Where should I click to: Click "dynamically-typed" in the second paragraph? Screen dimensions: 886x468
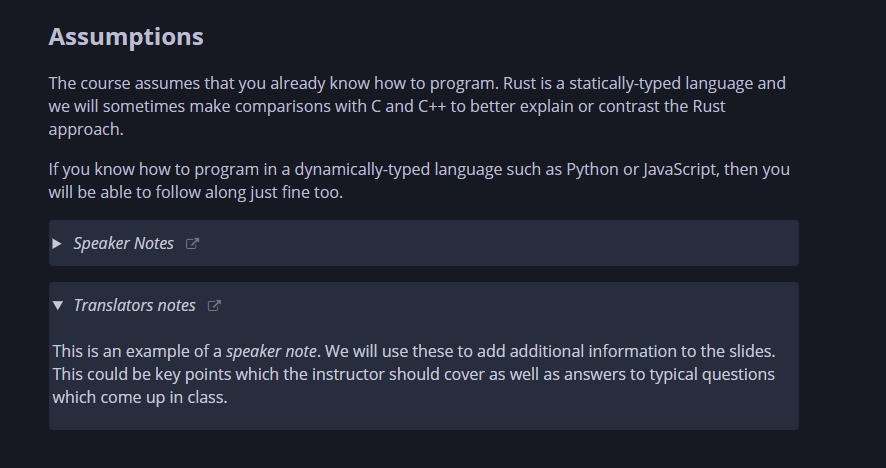coord(362,170)
